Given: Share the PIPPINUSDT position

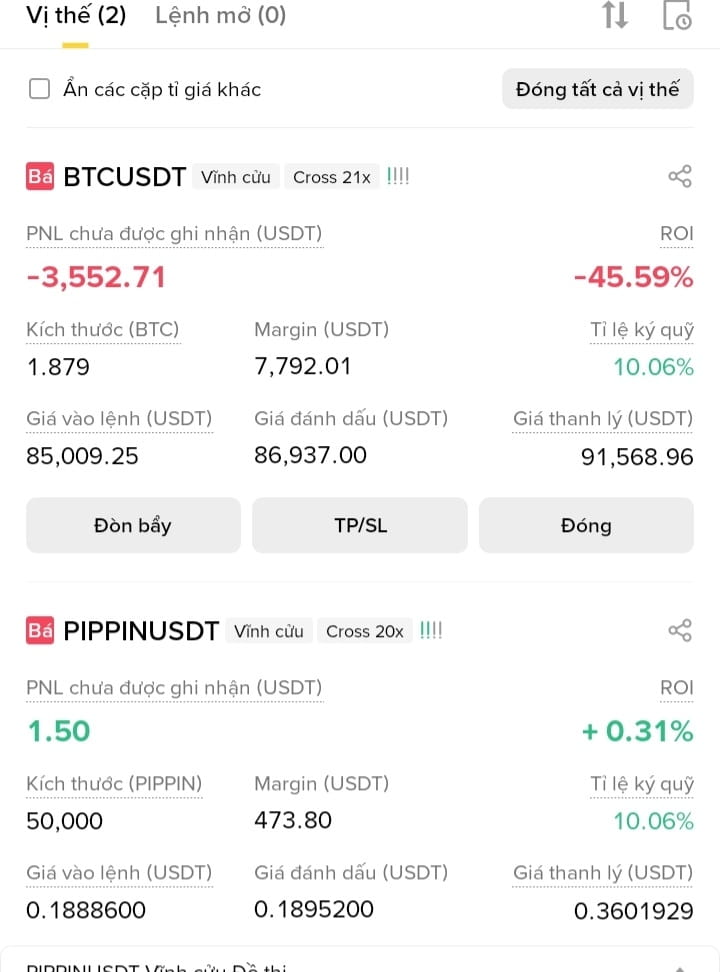Looking at the screenshot, I should (680, 630).
